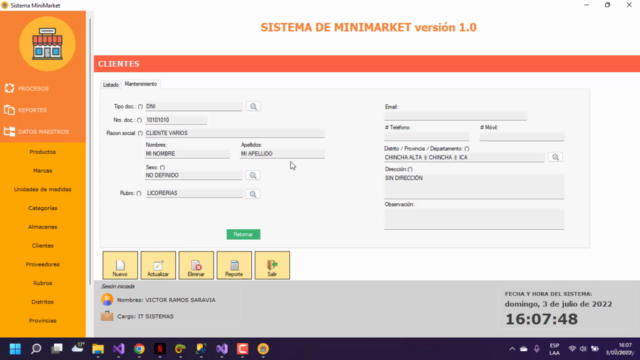640x360 pixels.
Task: Open the Tipo doc. search lookup
Action: (x=253, y=107)
